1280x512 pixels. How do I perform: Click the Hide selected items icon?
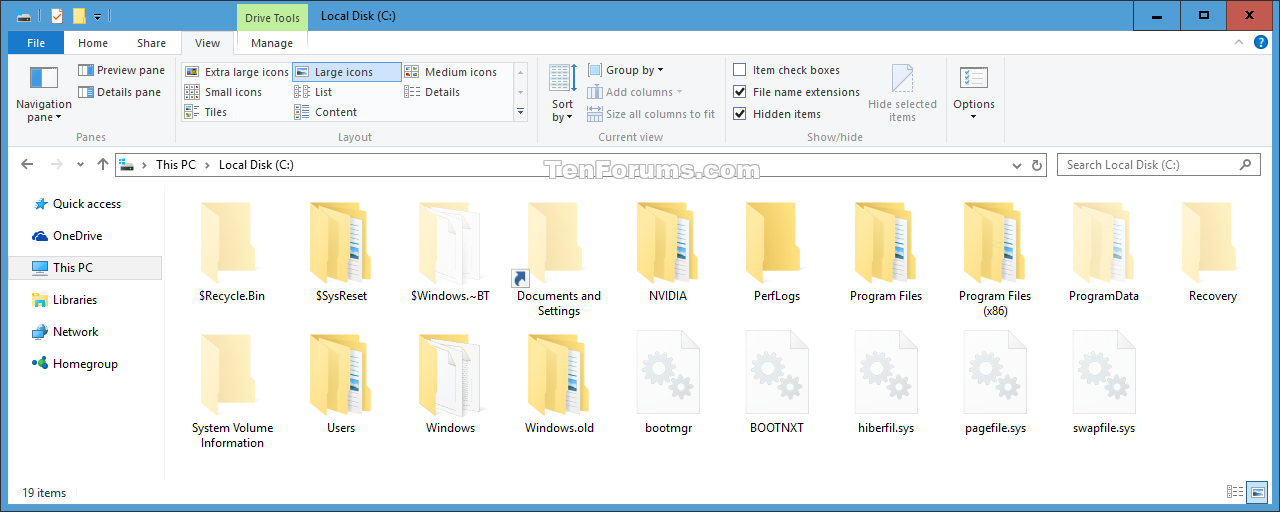(x=902, y=79)
